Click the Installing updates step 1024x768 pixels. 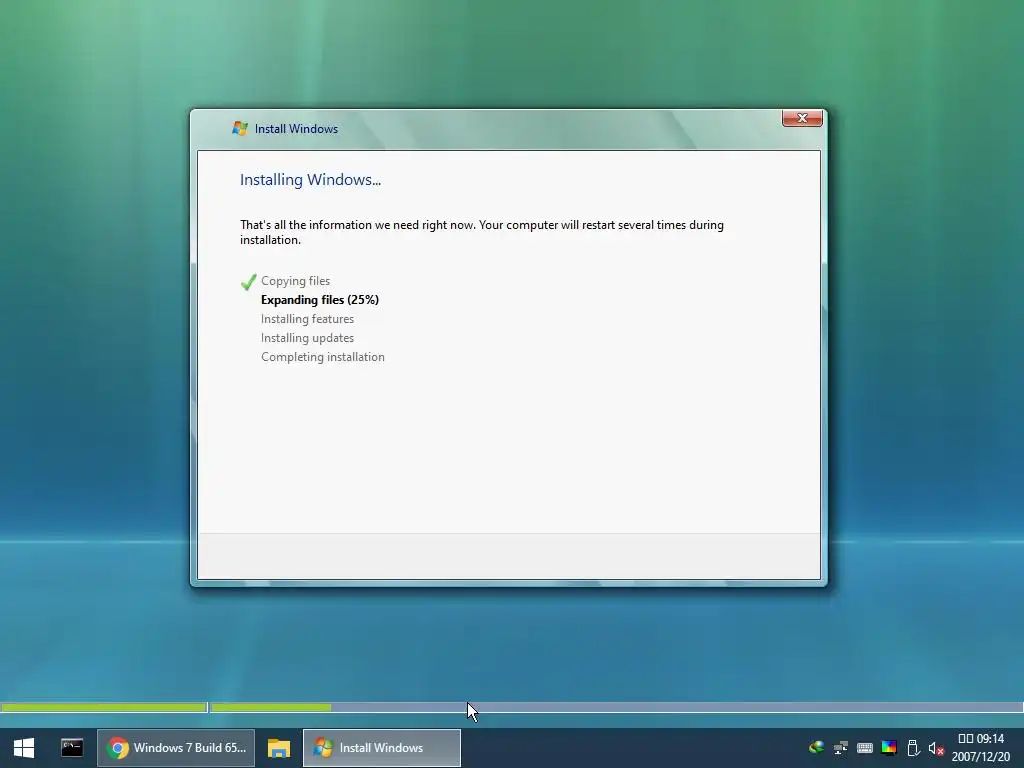click(308, 338)
